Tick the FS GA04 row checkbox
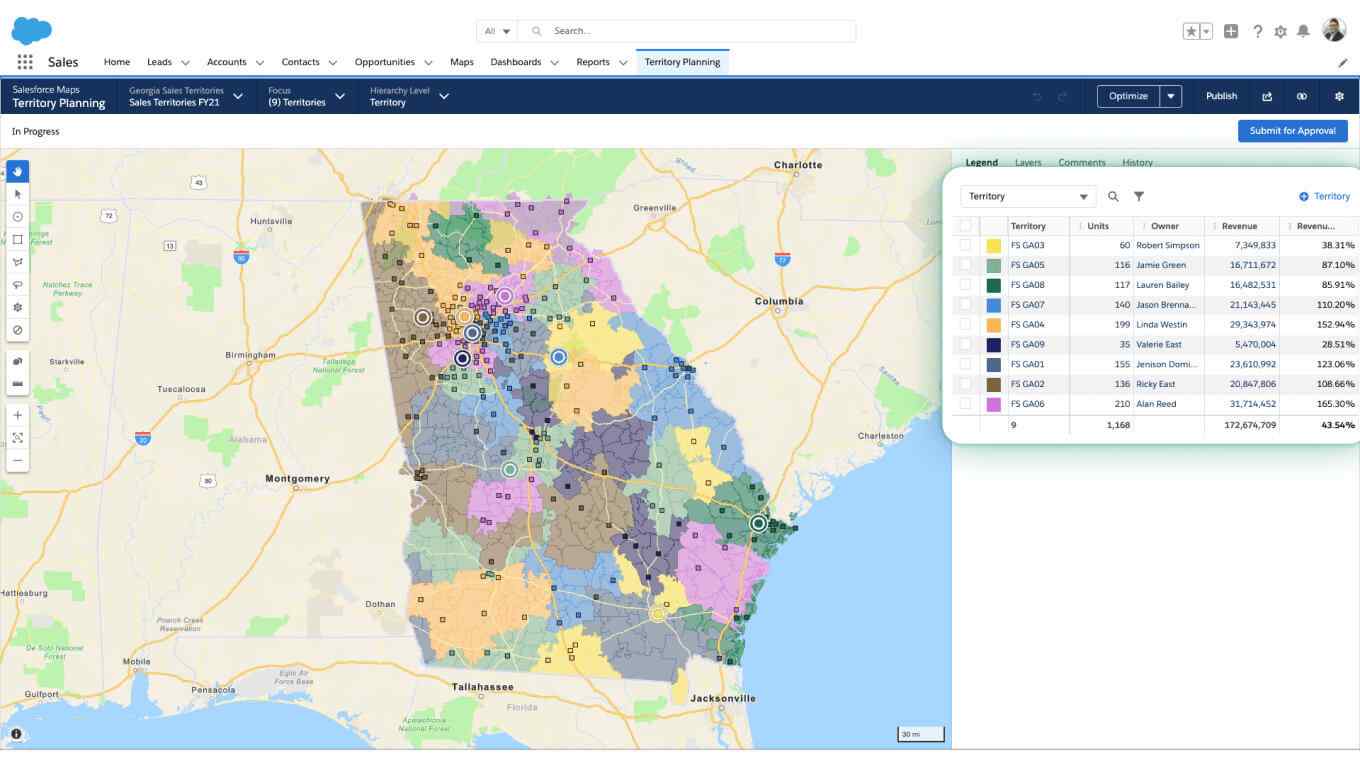The image size is (1360, 765). pos(965,324)
